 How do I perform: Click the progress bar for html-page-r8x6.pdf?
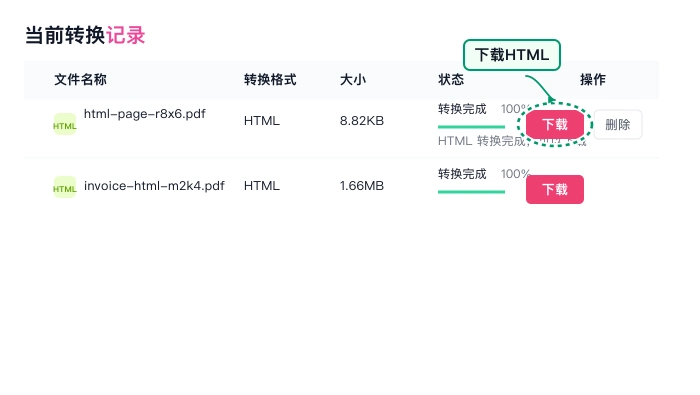tap(471, 127)
